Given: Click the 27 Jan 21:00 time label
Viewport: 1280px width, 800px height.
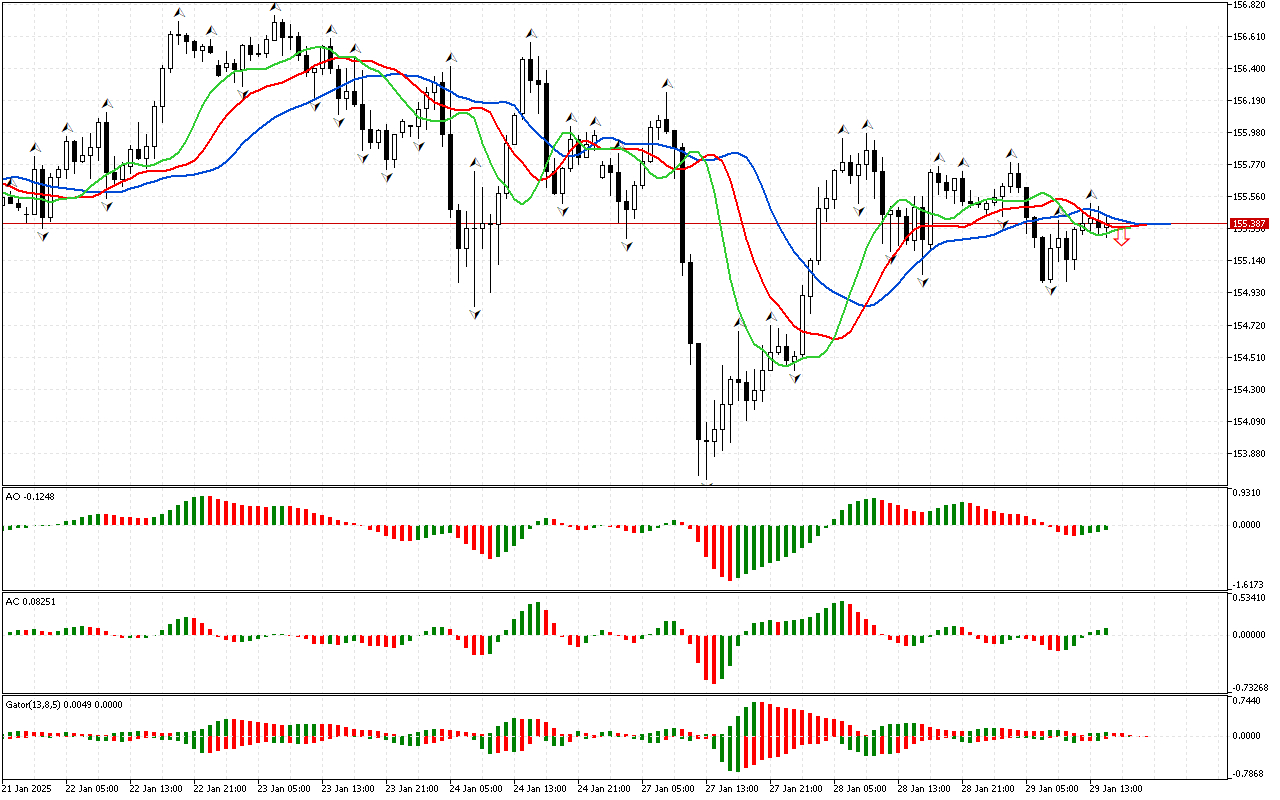Looking at the screenshot, I should point(796,788).
